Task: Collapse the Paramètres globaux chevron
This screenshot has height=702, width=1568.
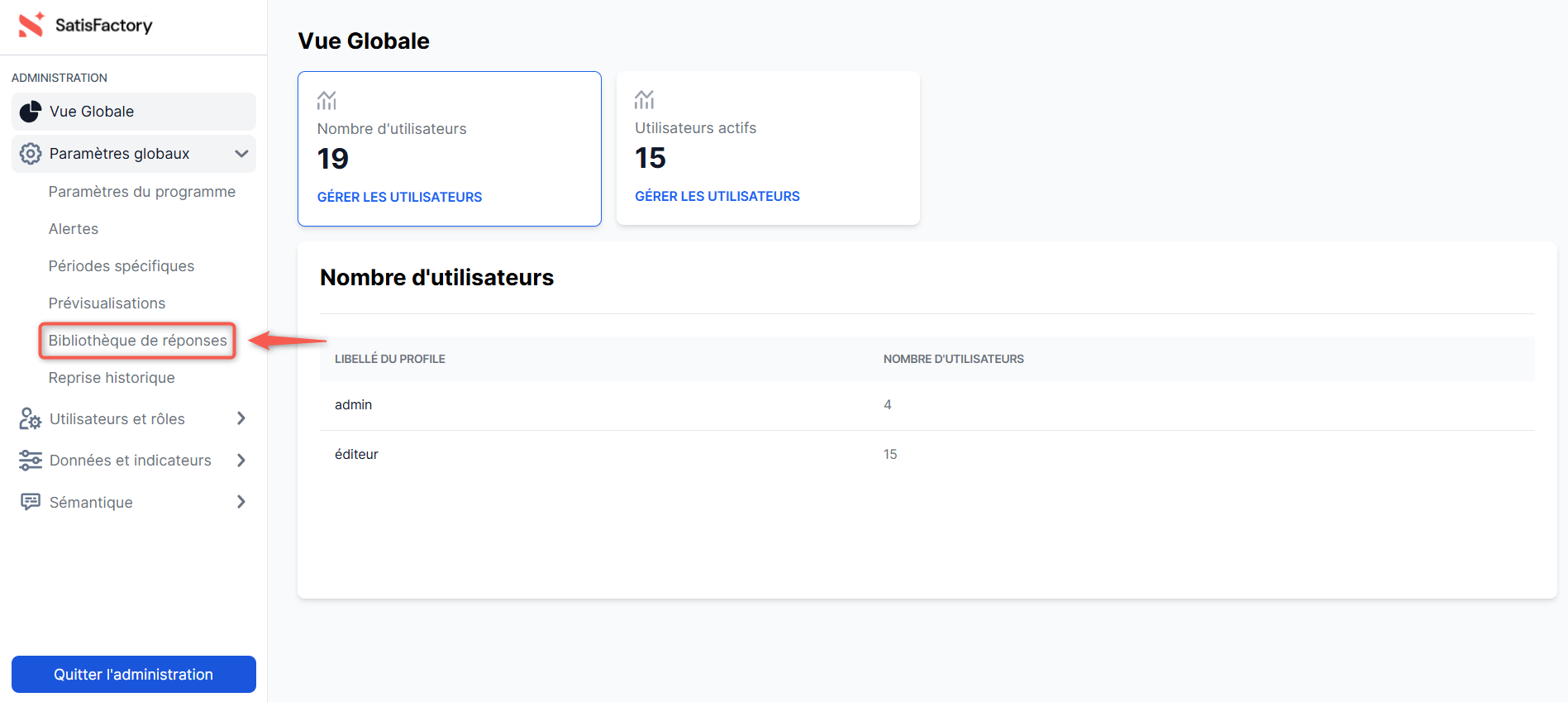Action: [x=241, y=154]
